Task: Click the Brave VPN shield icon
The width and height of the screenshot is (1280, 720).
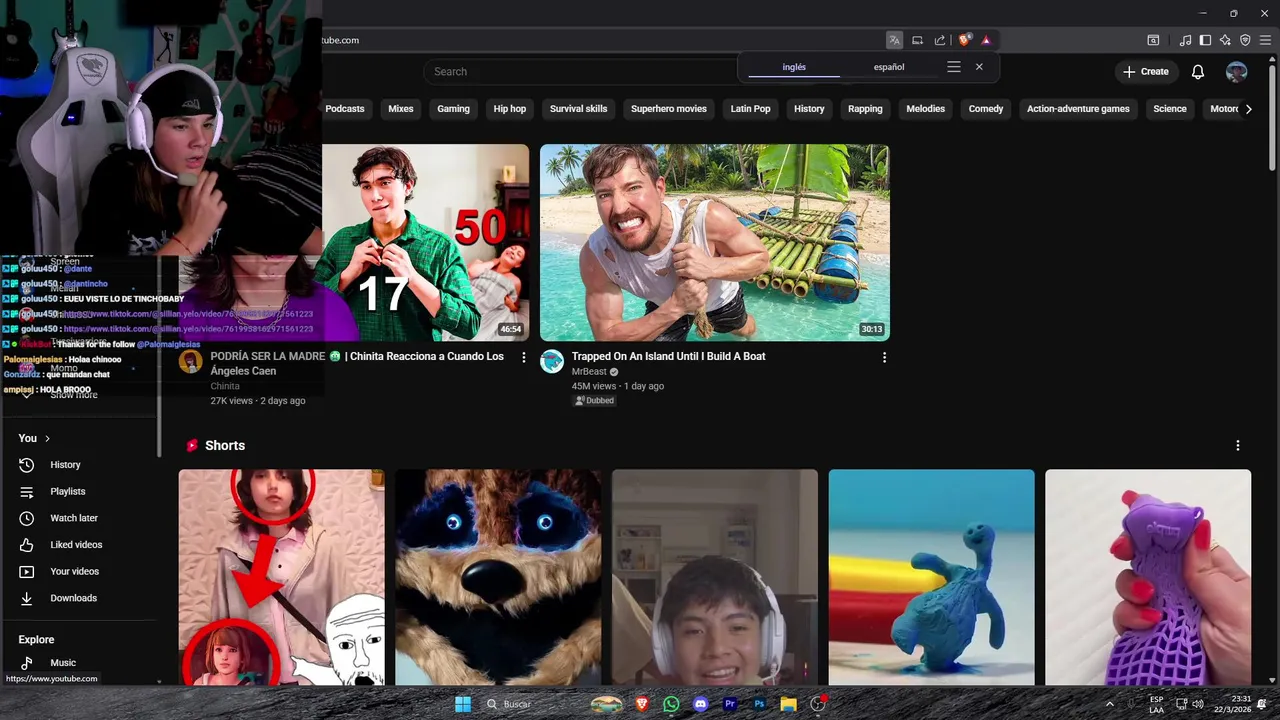Action: [1245, 40]
